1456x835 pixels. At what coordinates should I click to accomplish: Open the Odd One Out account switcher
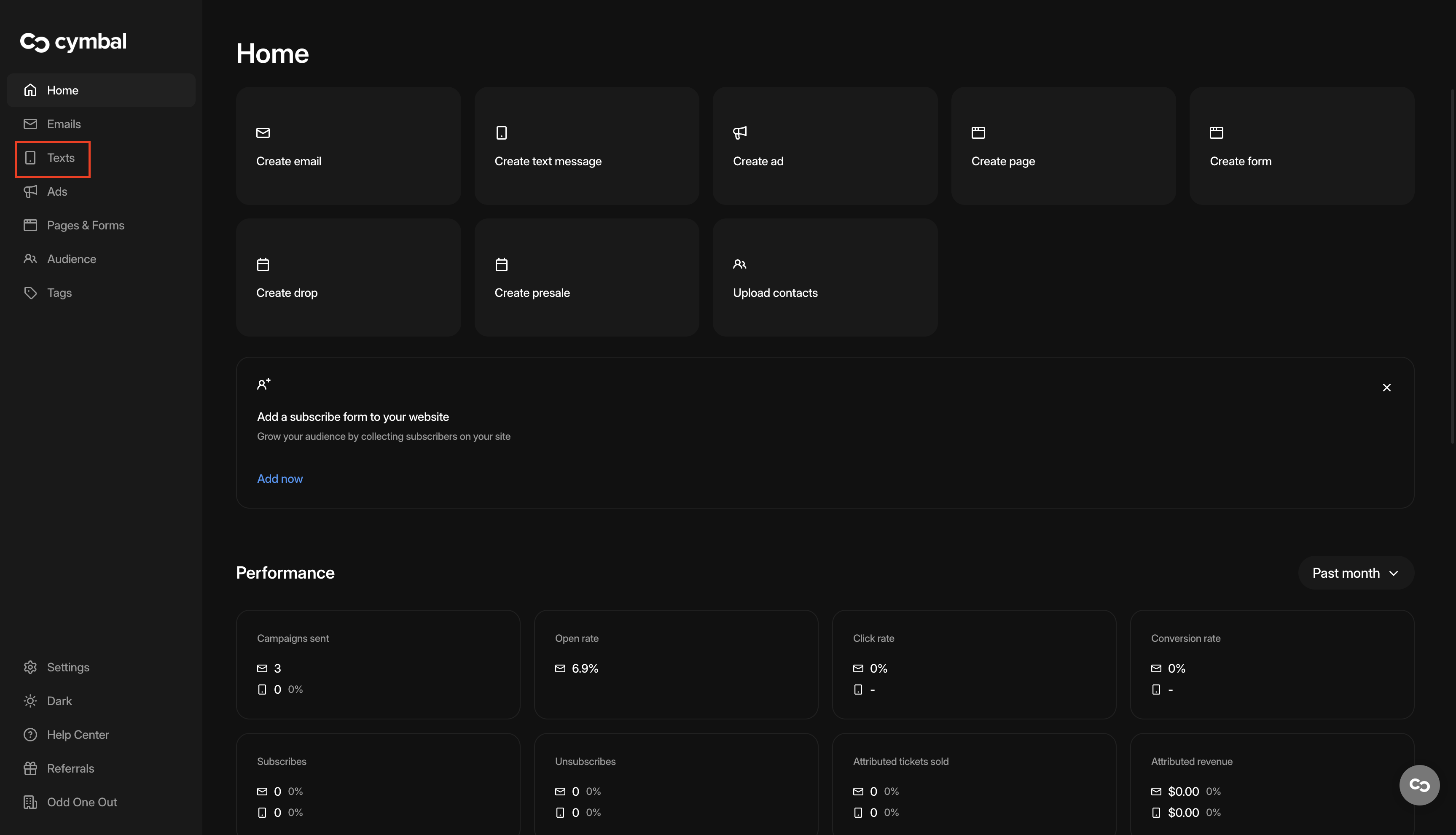point(81,802)
